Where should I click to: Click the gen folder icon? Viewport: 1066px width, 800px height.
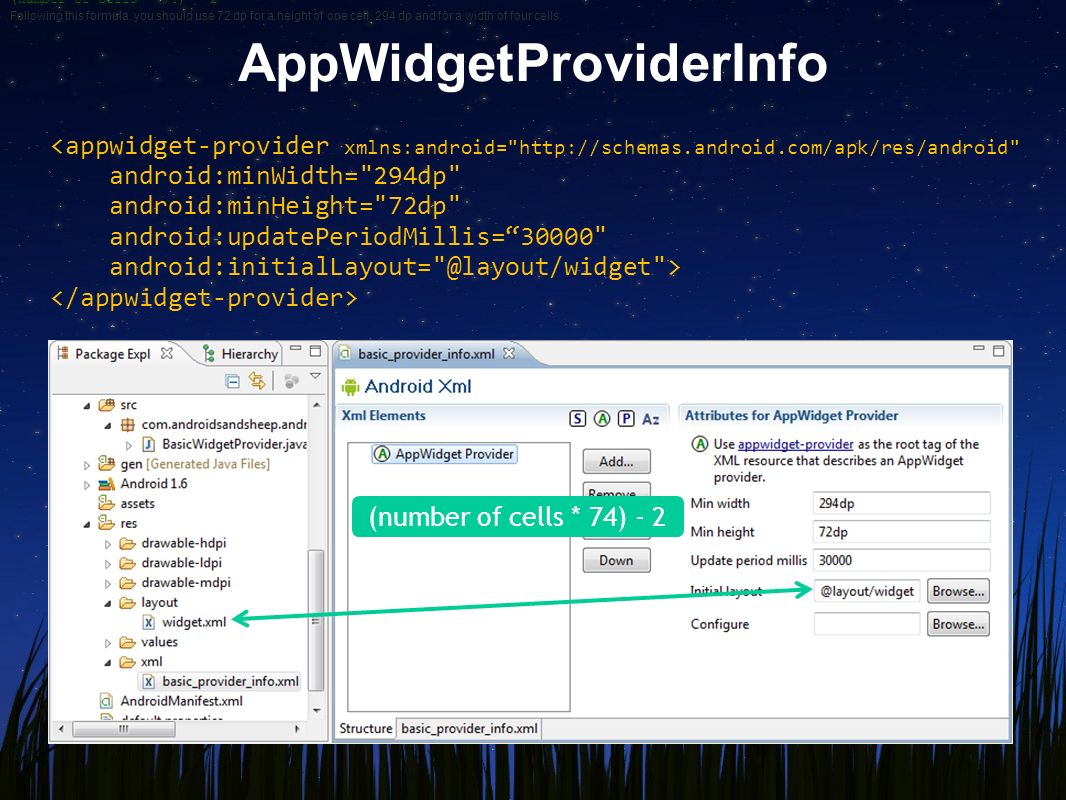click(x=106, y=464)
